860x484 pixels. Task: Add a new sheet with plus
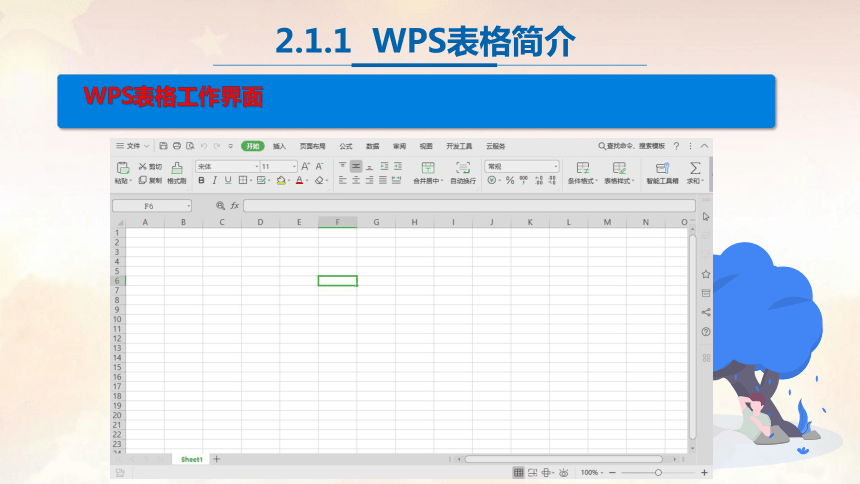[x=217, y=459]
